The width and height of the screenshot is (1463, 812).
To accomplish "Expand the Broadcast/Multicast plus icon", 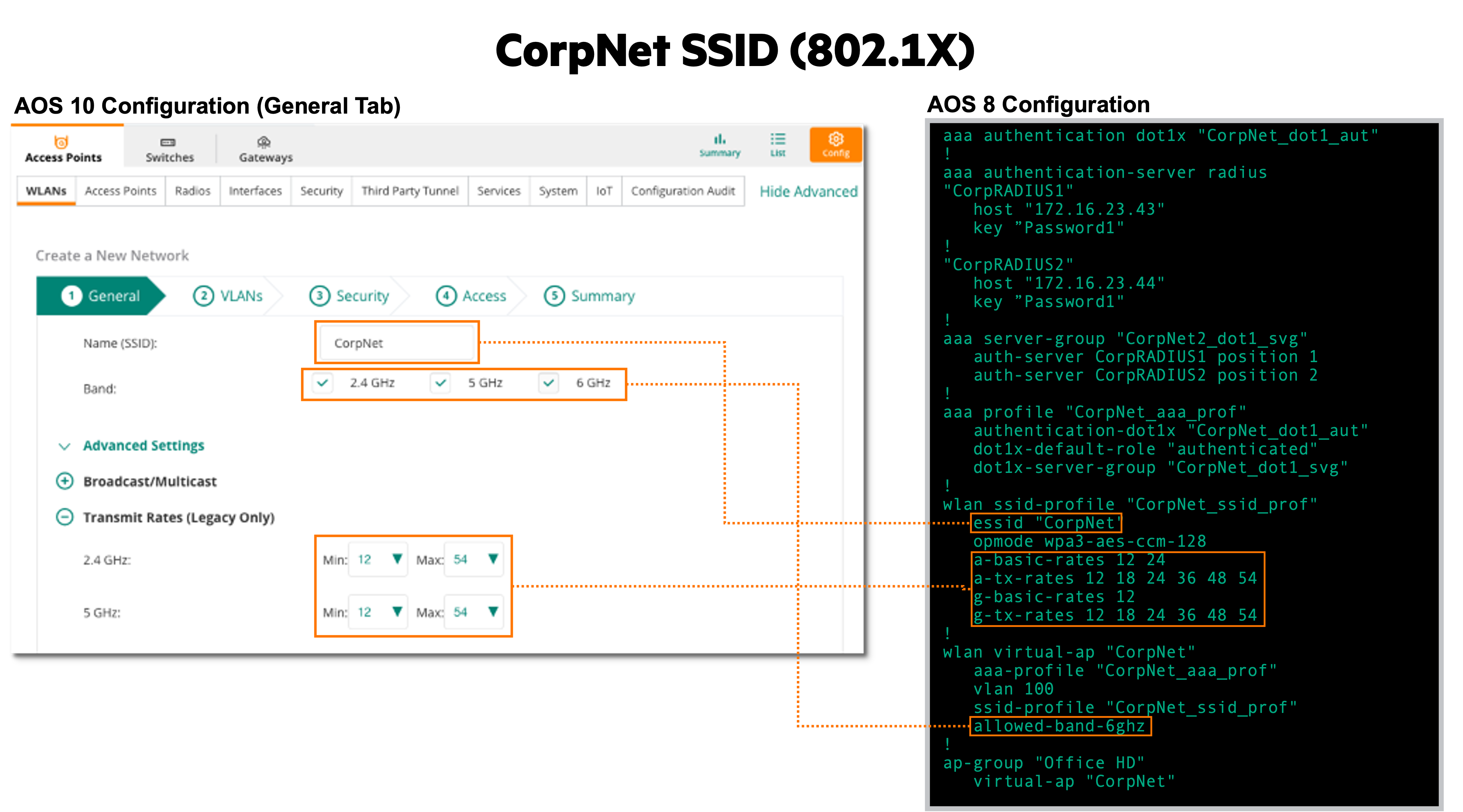I will coord(65,481).
